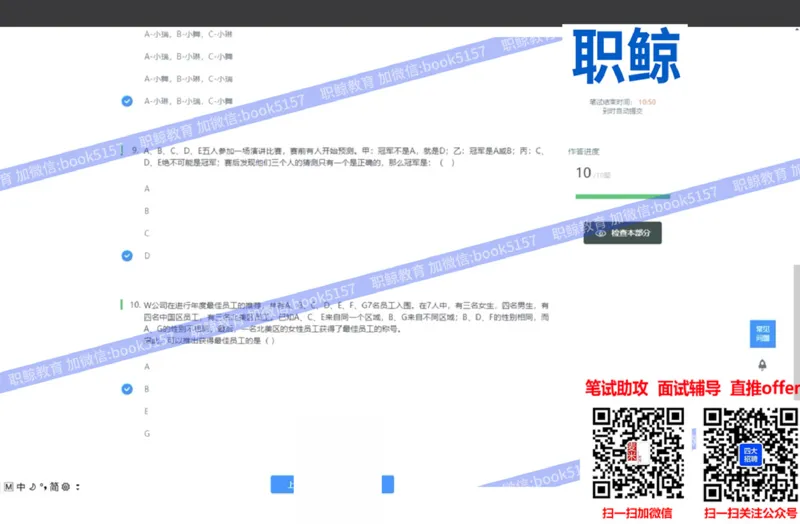Open the blue 常见问题 help button
Image resolution: width=800 pixels, height=524 pixels.
point(762,334)
